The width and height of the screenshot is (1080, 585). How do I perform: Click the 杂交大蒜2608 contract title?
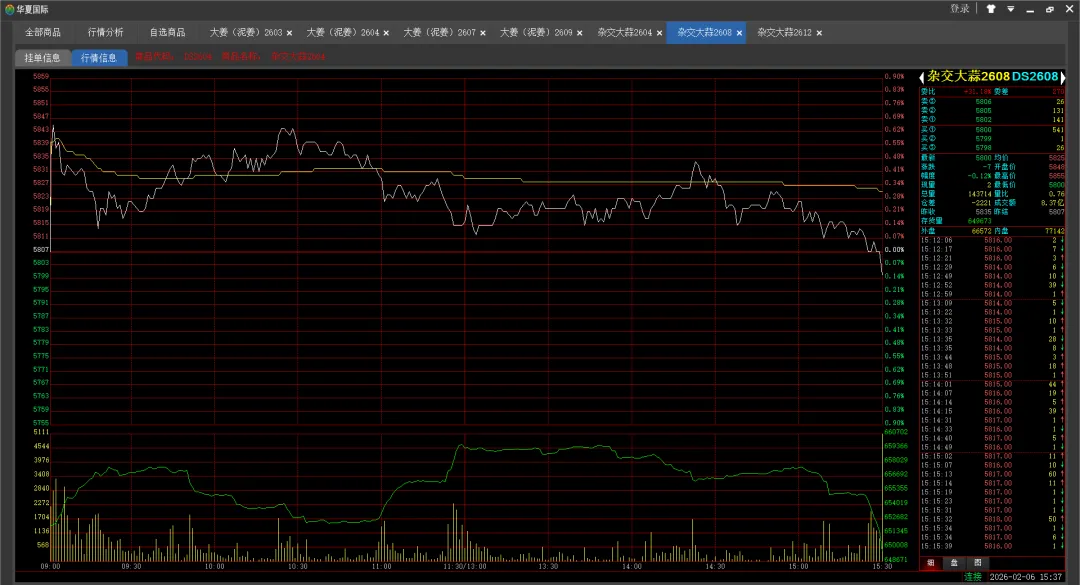pos(968,76)
